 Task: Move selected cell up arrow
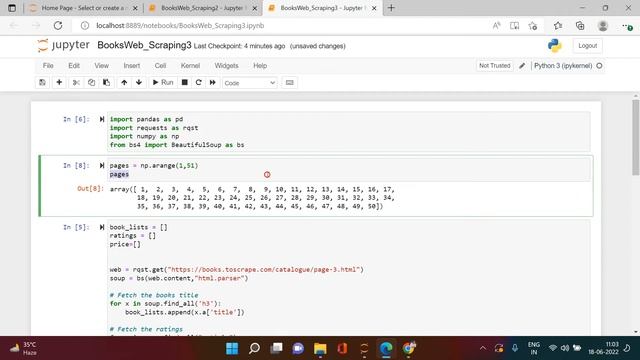(124, 82)
